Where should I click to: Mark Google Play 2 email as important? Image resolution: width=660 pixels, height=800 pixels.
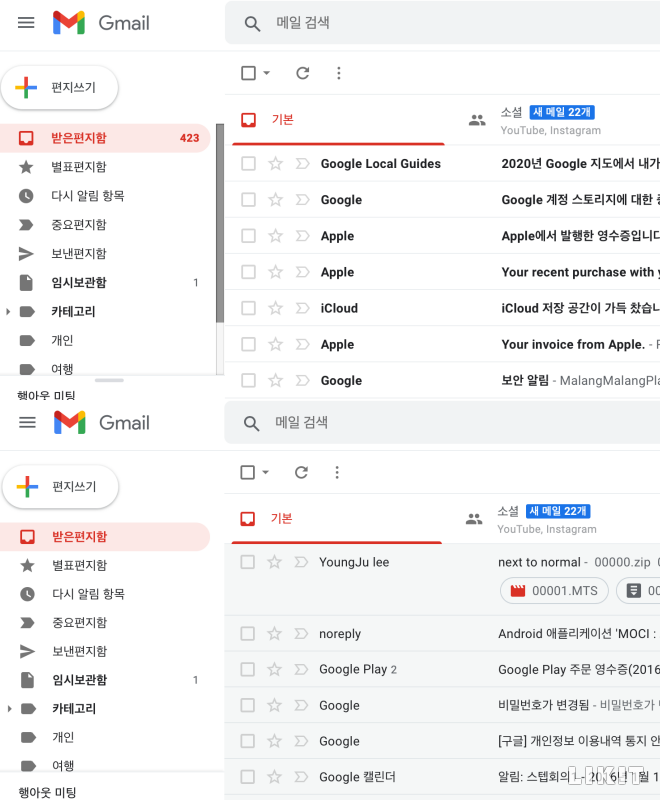click(301, 669)
